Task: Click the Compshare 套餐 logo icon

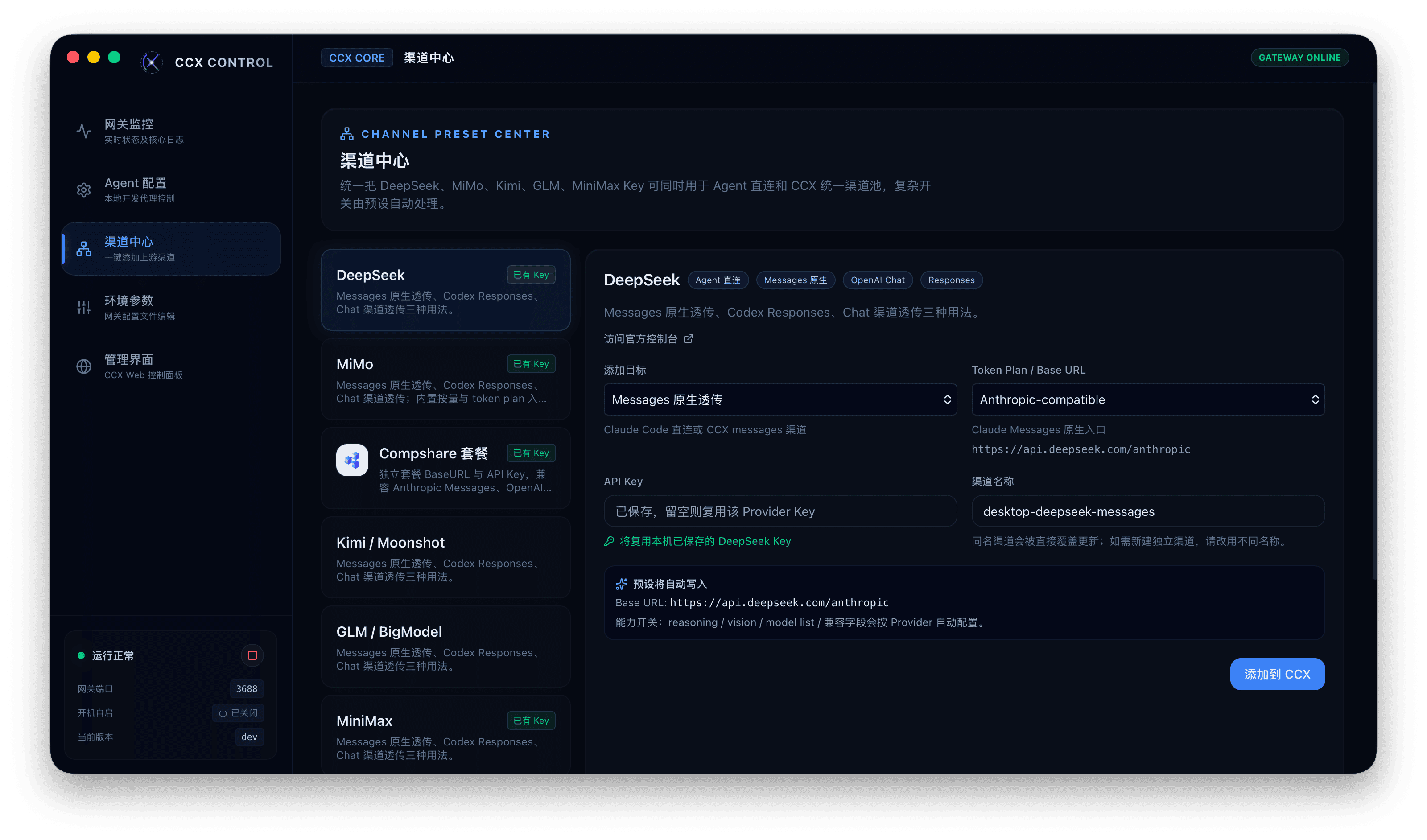Action: point(352,460)
